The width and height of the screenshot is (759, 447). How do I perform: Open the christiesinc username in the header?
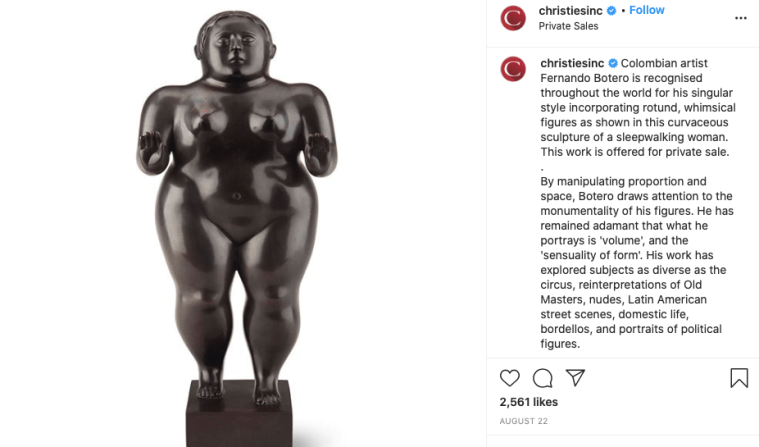(x=571, y=10)
